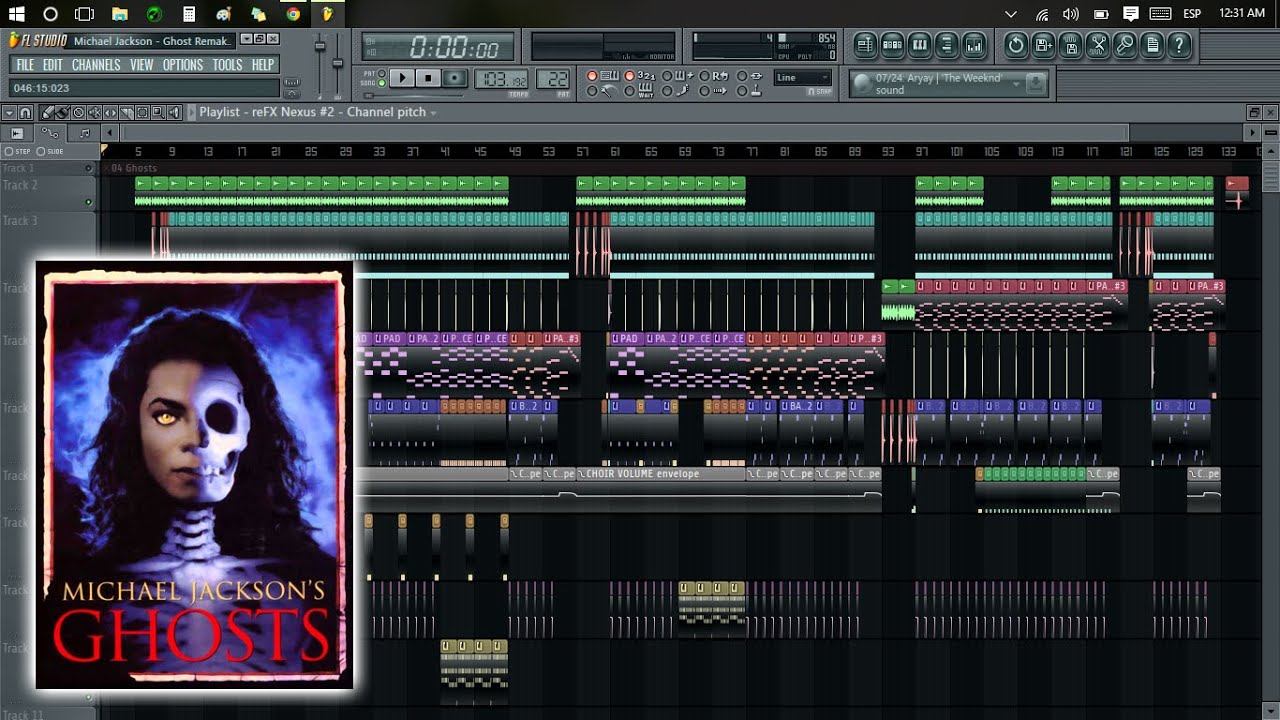The width and height of the screenshot is (1280, 720).
Task: Click the audio editor scissors icon
Action: coord(1097,45)
